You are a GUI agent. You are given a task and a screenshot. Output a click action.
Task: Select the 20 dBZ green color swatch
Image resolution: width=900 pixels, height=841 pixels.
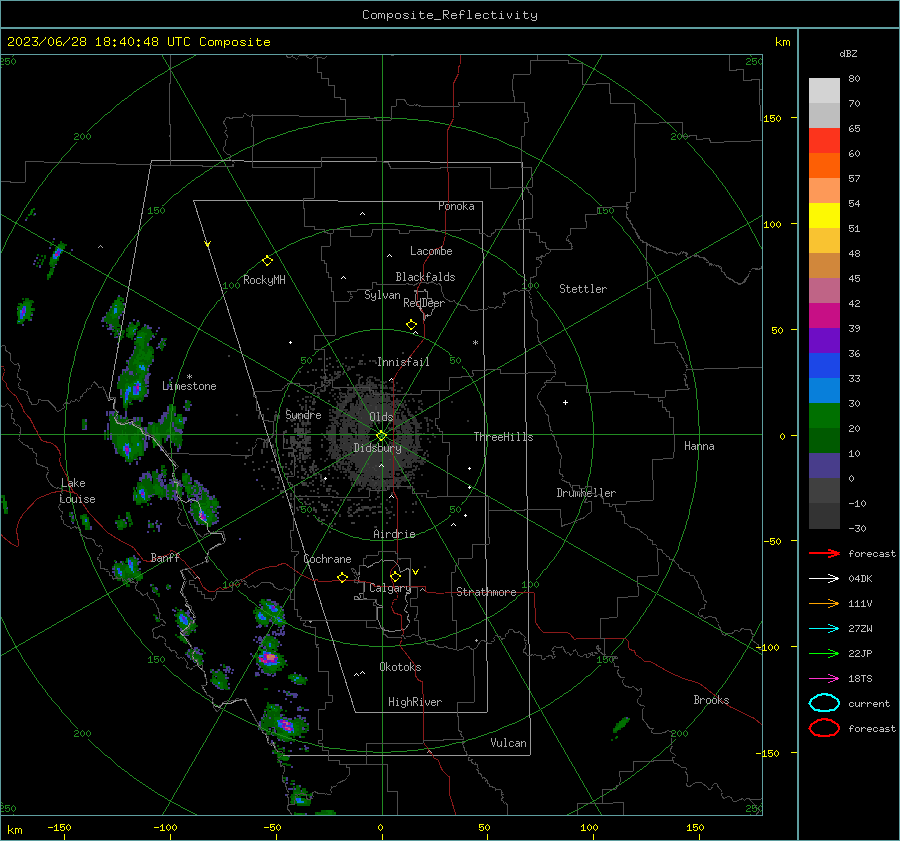(824, 416)
